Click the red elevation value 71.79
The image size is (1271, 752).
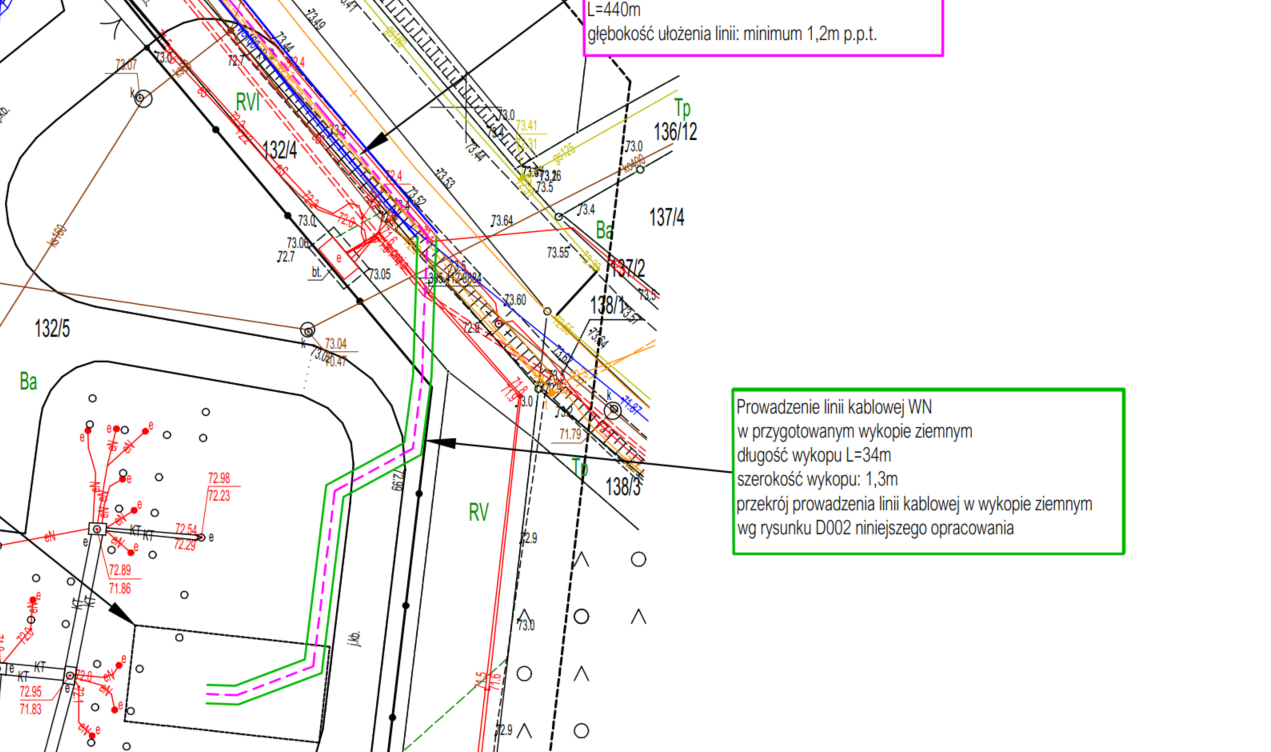tap(570, 434)
